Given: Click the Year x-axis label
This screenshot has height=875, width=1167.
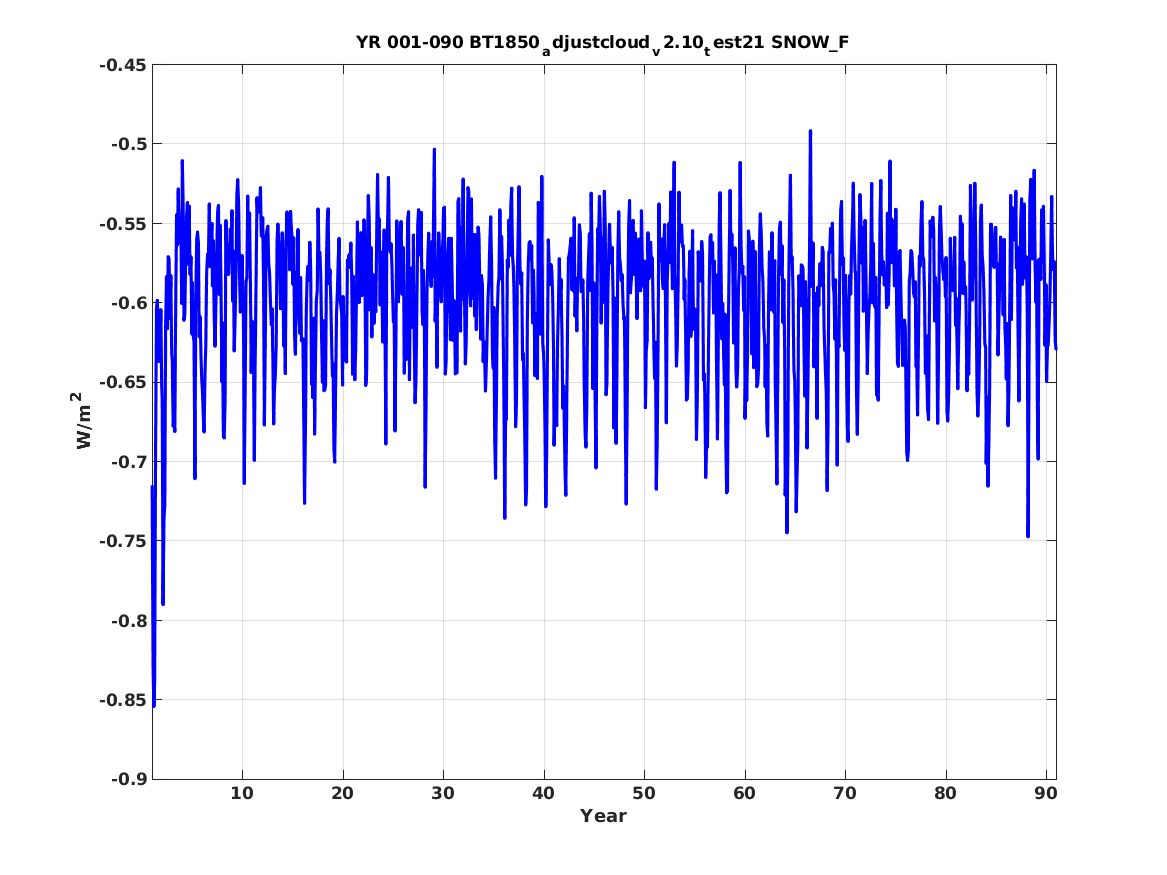Looking at the screenshot, I should tap(603, 816).
